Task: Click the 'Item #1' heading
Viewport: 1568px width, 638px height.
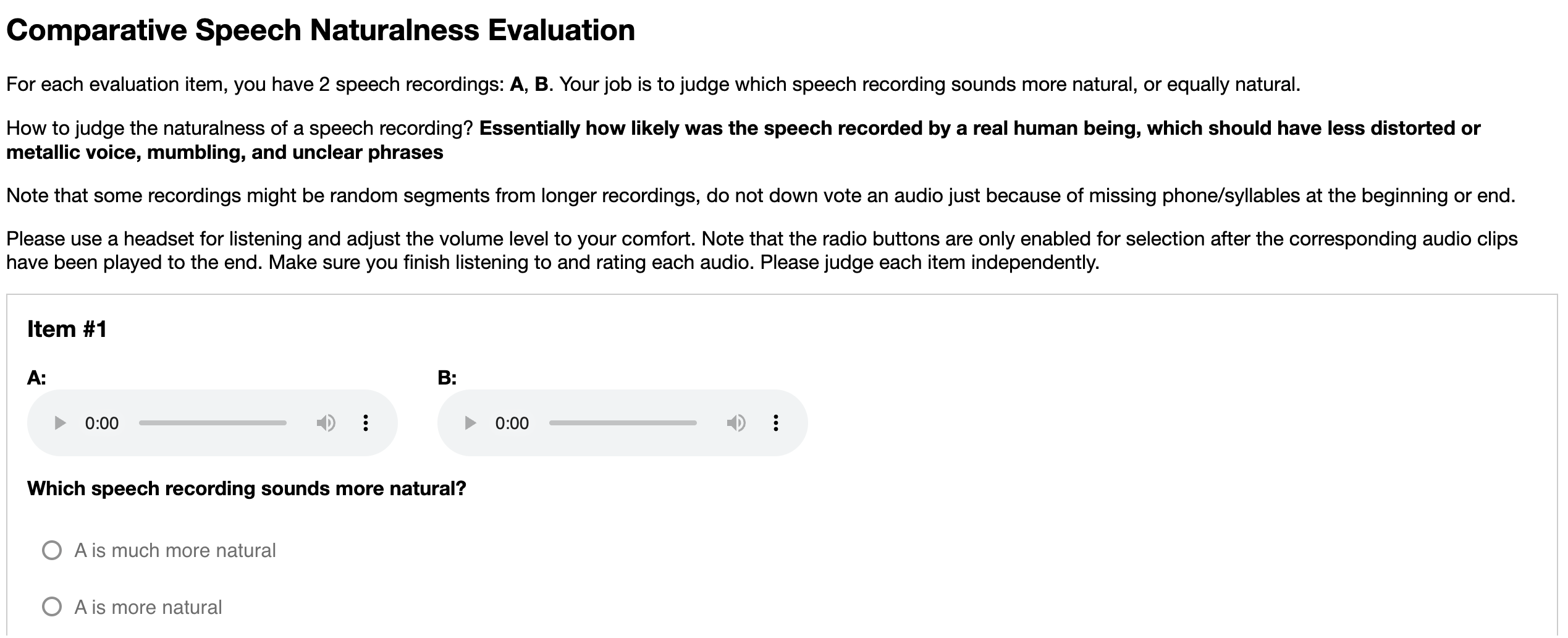Action: [67, 330]
